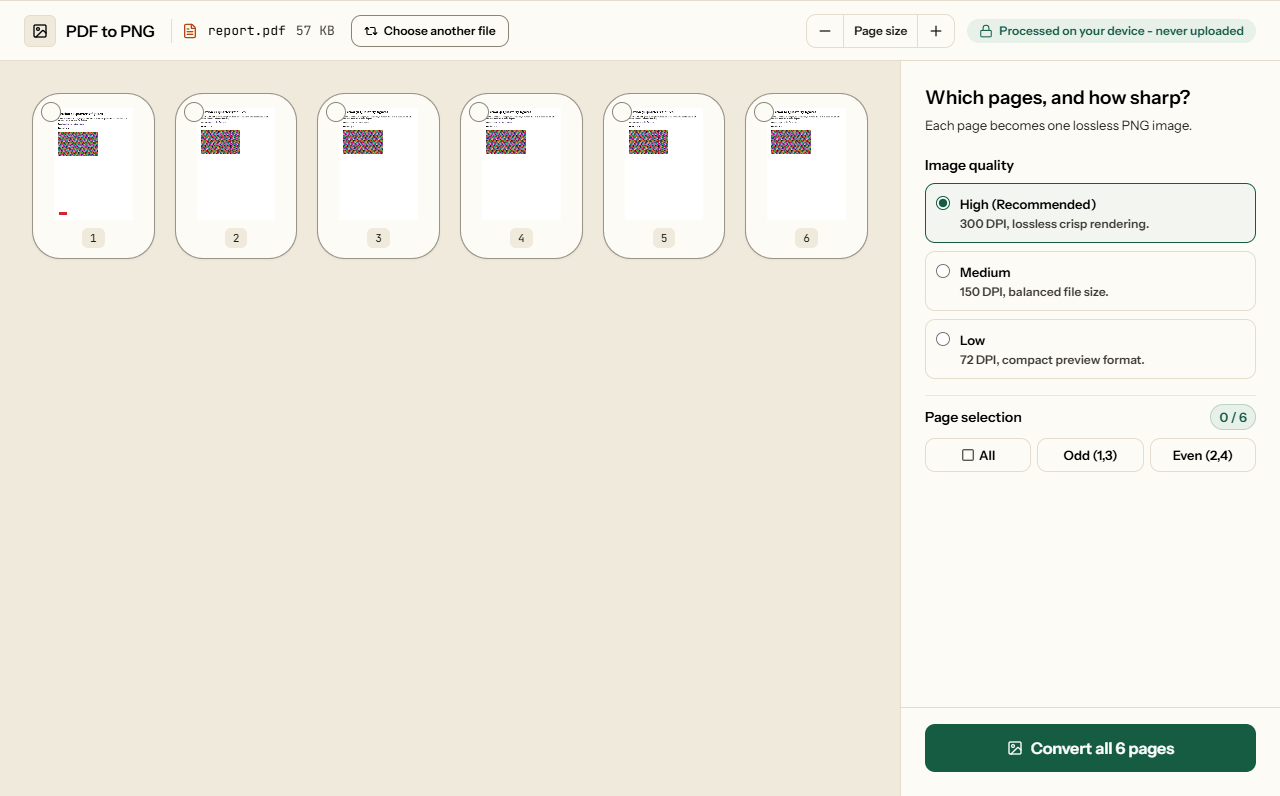The image size is (1280, 796).
Task: Select page 1 using its circle checkbox
Action: [x=51, y=112]
